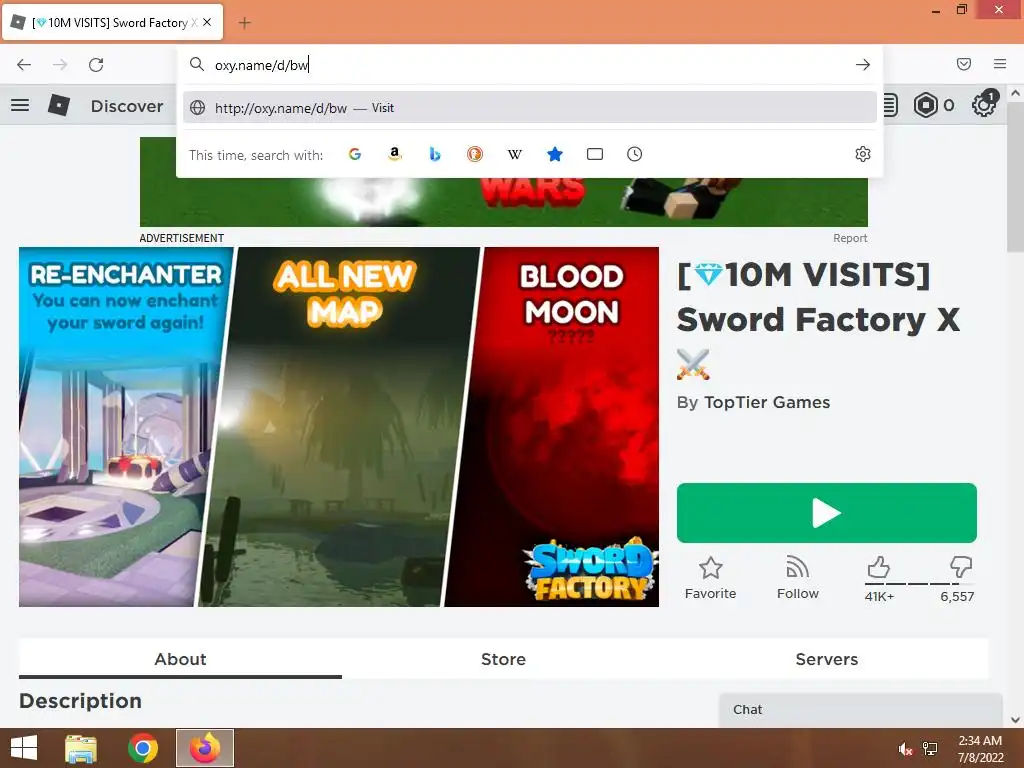Open the Firefox application menu

coord(1000,64)
